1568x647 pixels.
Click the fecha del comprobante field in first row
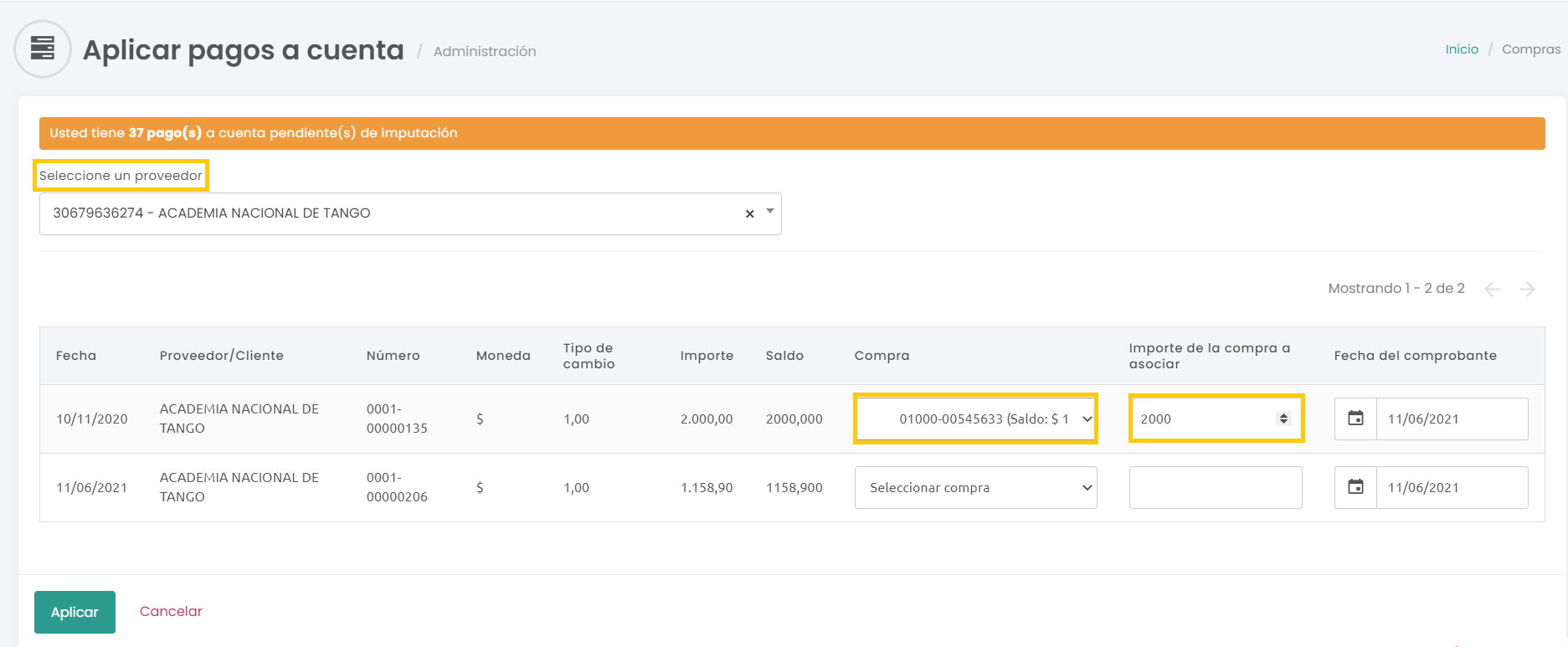[x=1452, y=418]
